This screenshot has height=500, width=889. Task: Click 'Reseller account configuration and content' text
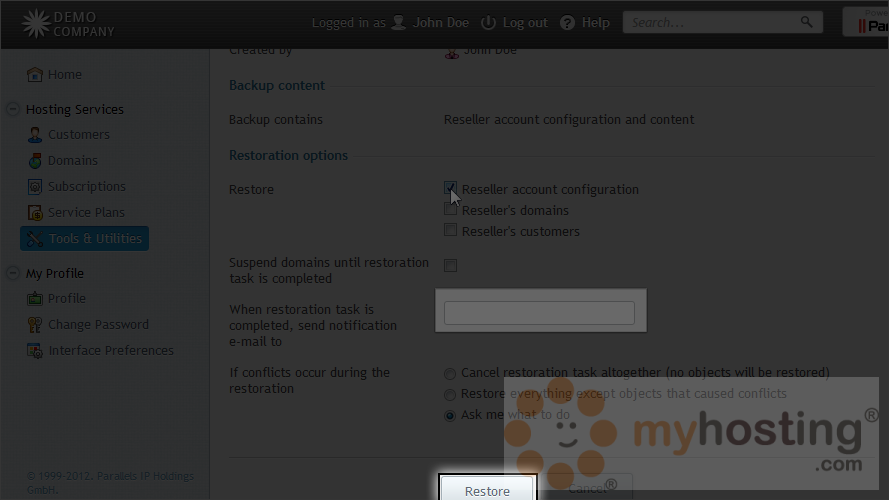click(569, 120)
